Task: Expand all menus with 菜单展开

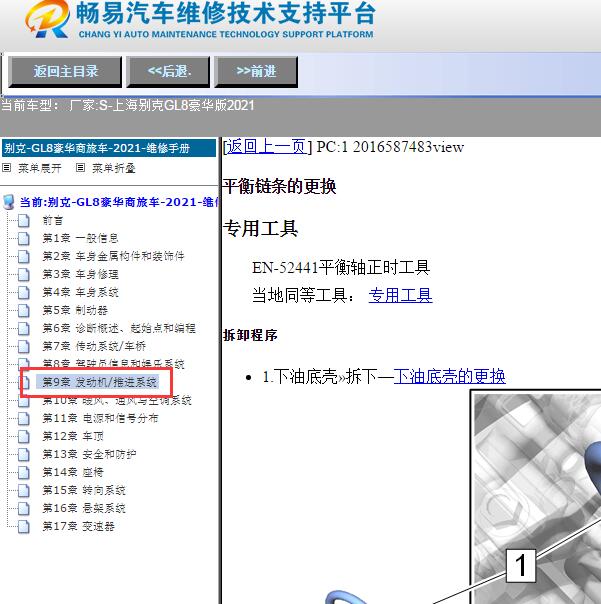Action: pyautogui.click(x=40, y=168)
